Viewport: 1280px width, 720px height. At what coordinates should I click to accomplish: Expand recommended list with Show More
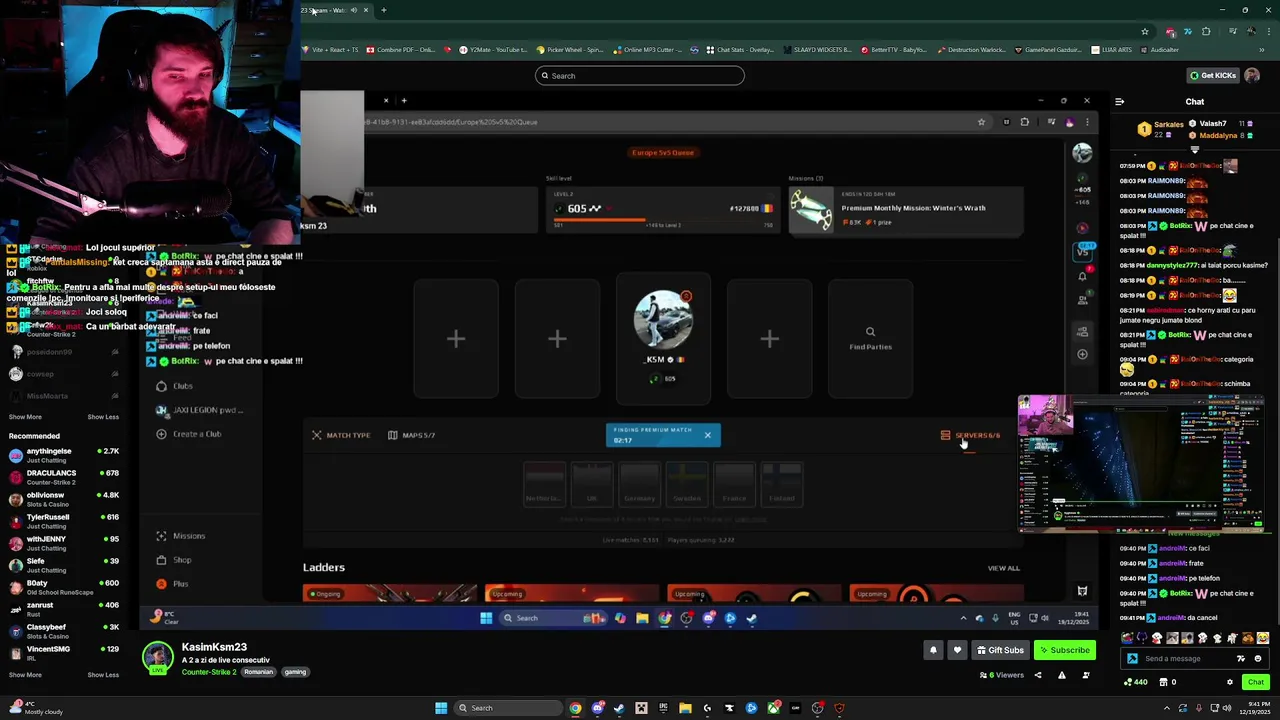click(x=25, y=675)
